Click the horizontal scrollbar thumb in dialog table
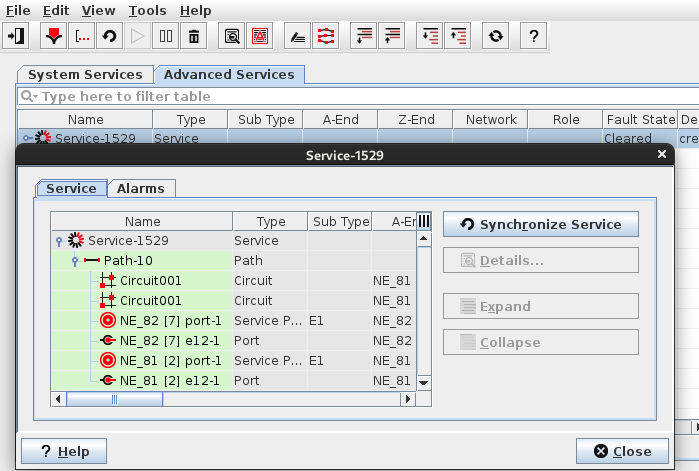The width and height of the screenshot is (699, 471). (113, 399)
